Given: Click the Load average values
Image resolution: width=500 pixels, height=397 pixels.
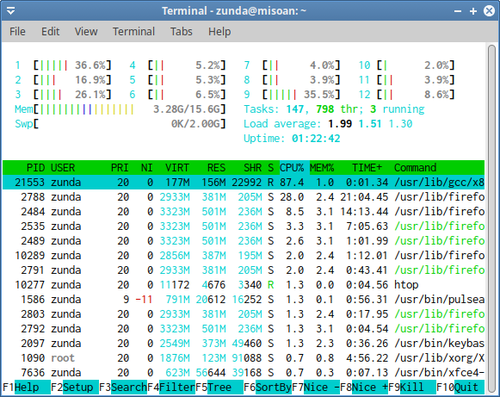Looking at the screenshot, I should [370, 124].
